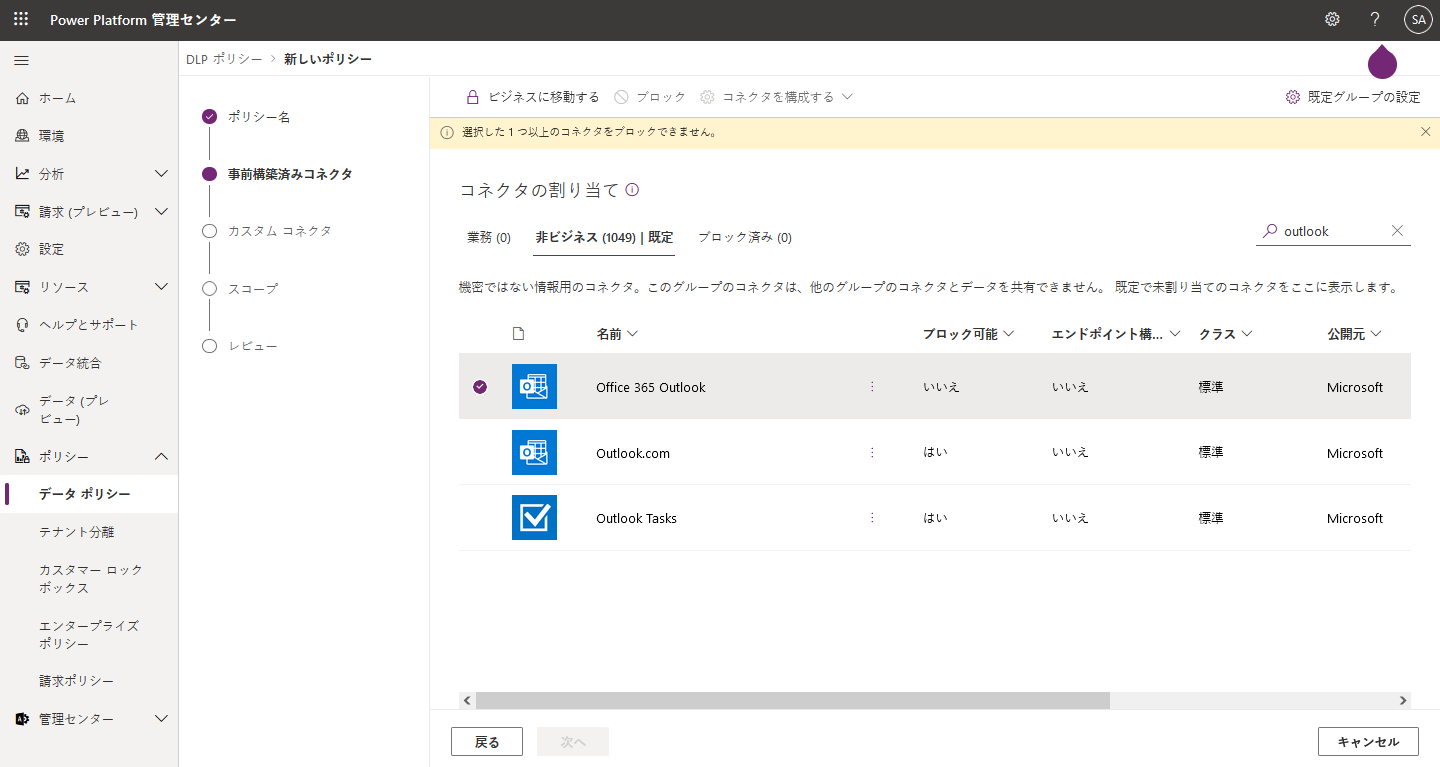Image resolution: width=1440 pixels, height=767 pixels.
Task: Open the SA account avatar
Action: coord(1418,20)
